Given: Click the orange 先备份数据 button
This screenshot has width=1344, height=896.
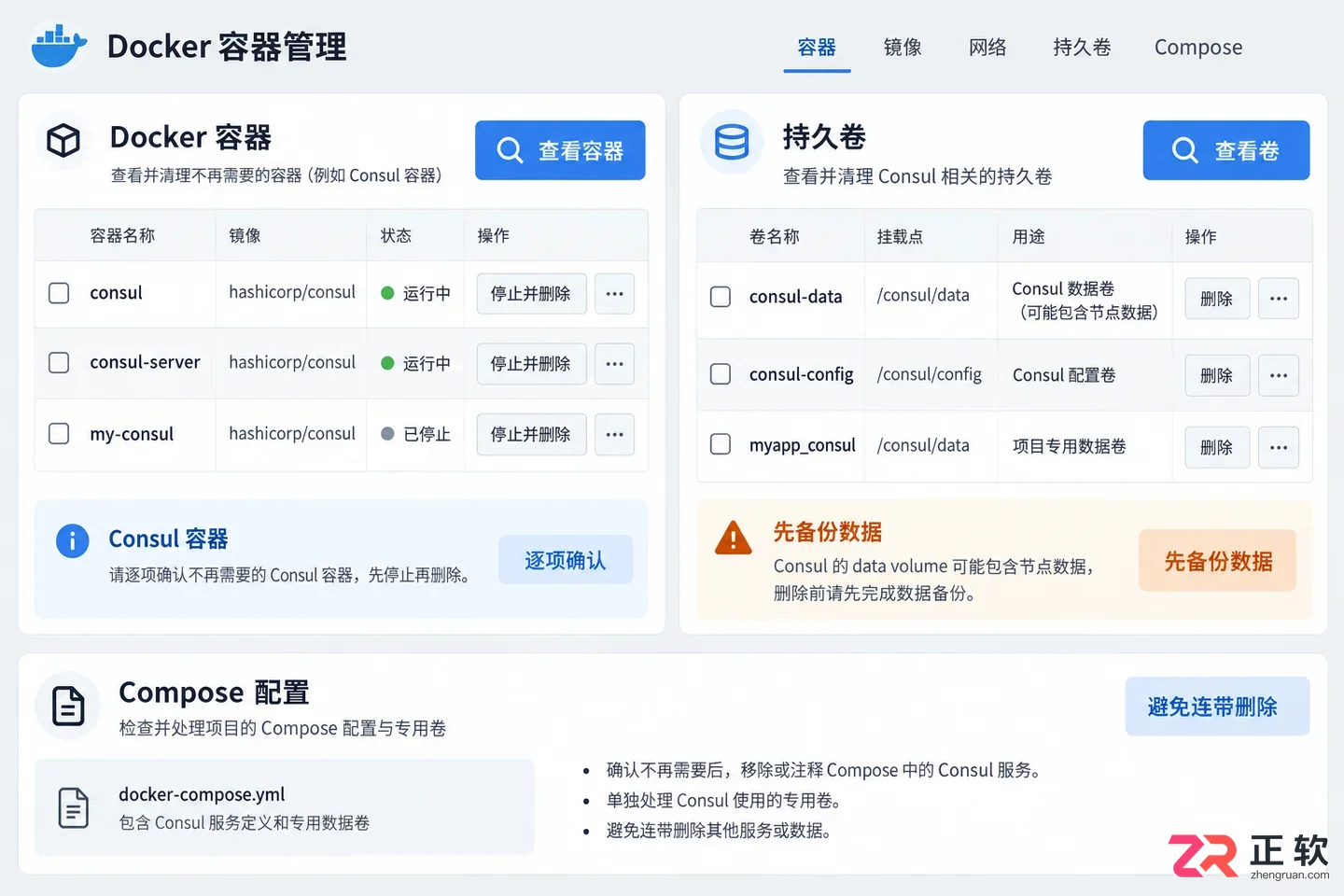Looking at the screenshot, I should pyautogui.click(x=1217, y=561).
